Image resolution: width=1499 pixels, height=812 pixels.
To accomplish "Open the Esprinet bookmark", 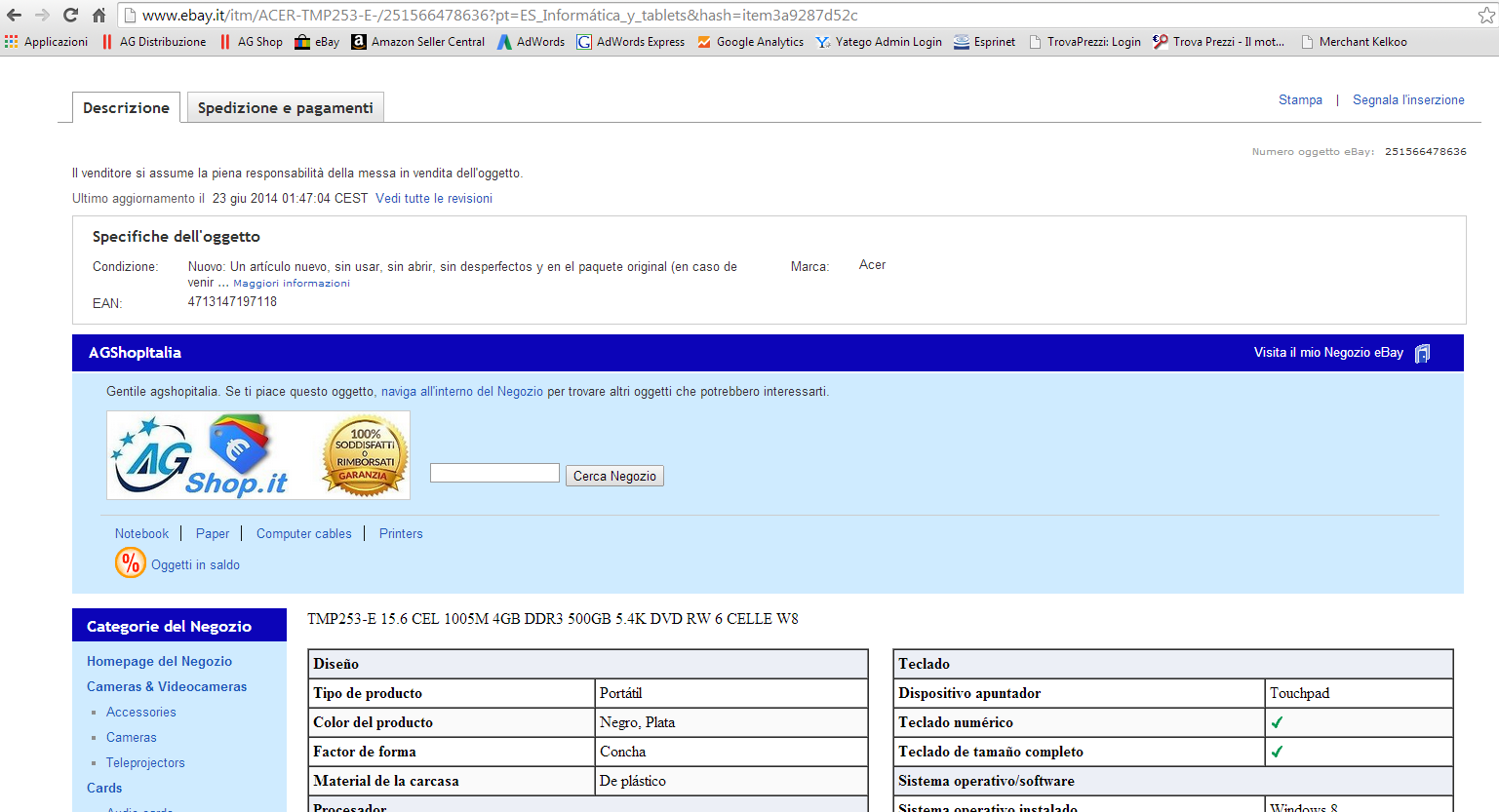I will pos(984,42).
